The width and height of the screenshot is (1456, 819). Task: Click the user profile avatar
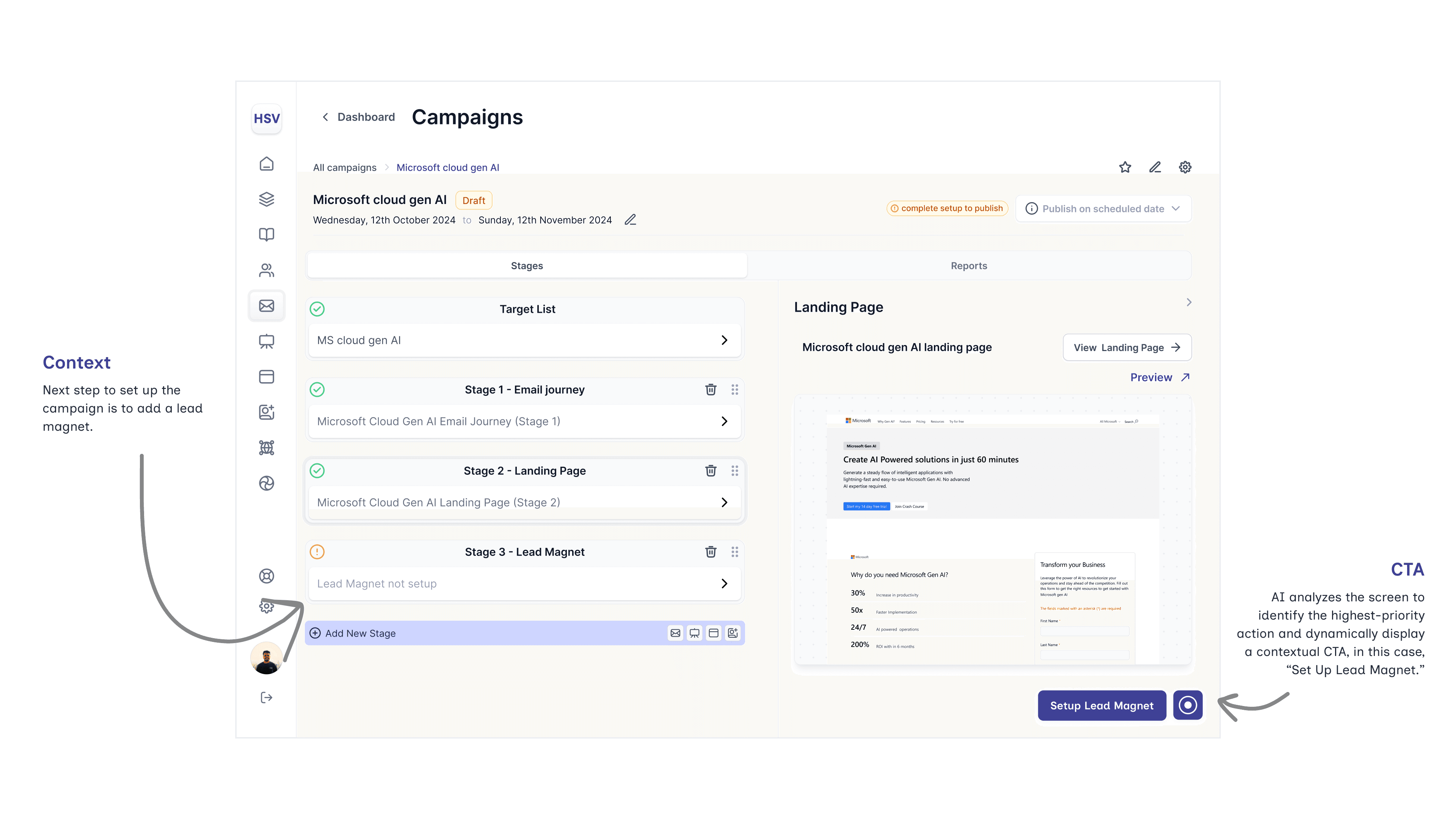266,659
